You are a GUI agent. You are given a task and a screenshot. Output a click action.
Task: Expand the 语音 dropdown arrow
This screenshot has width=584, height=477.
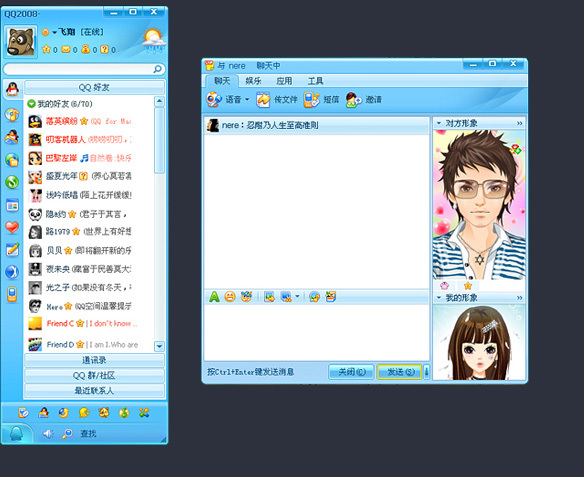tap(247, 99)
